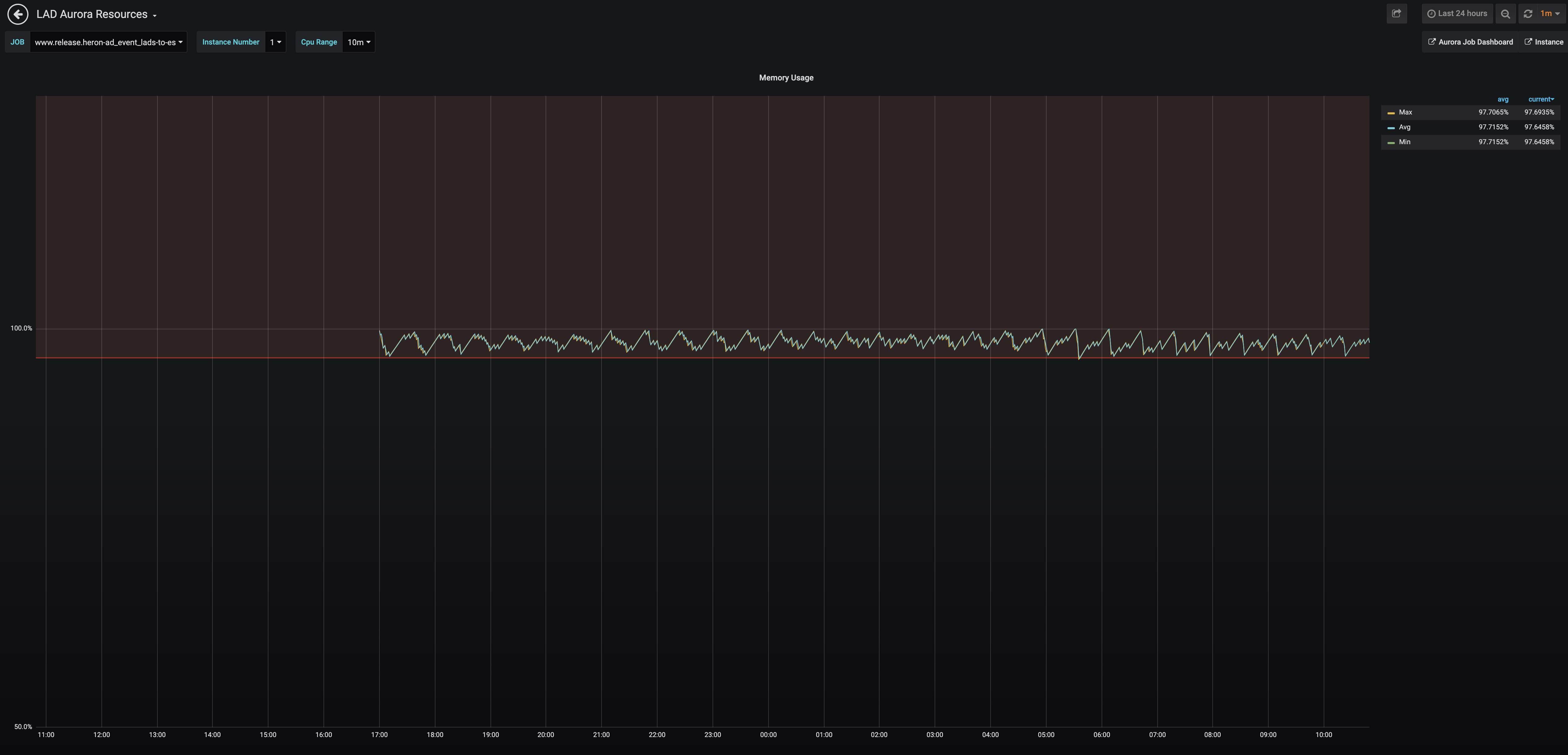Click the Min series color swatch
Image resolution: width=1568 pixels, height=755 pixels.
pos(1391,142)
